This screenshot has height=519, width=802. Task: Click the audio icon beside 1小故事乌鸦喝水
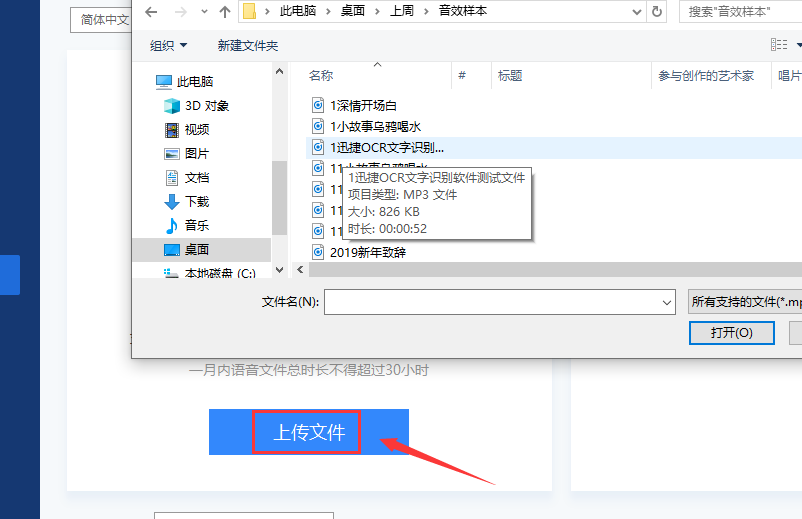click(x=318, y=126)
